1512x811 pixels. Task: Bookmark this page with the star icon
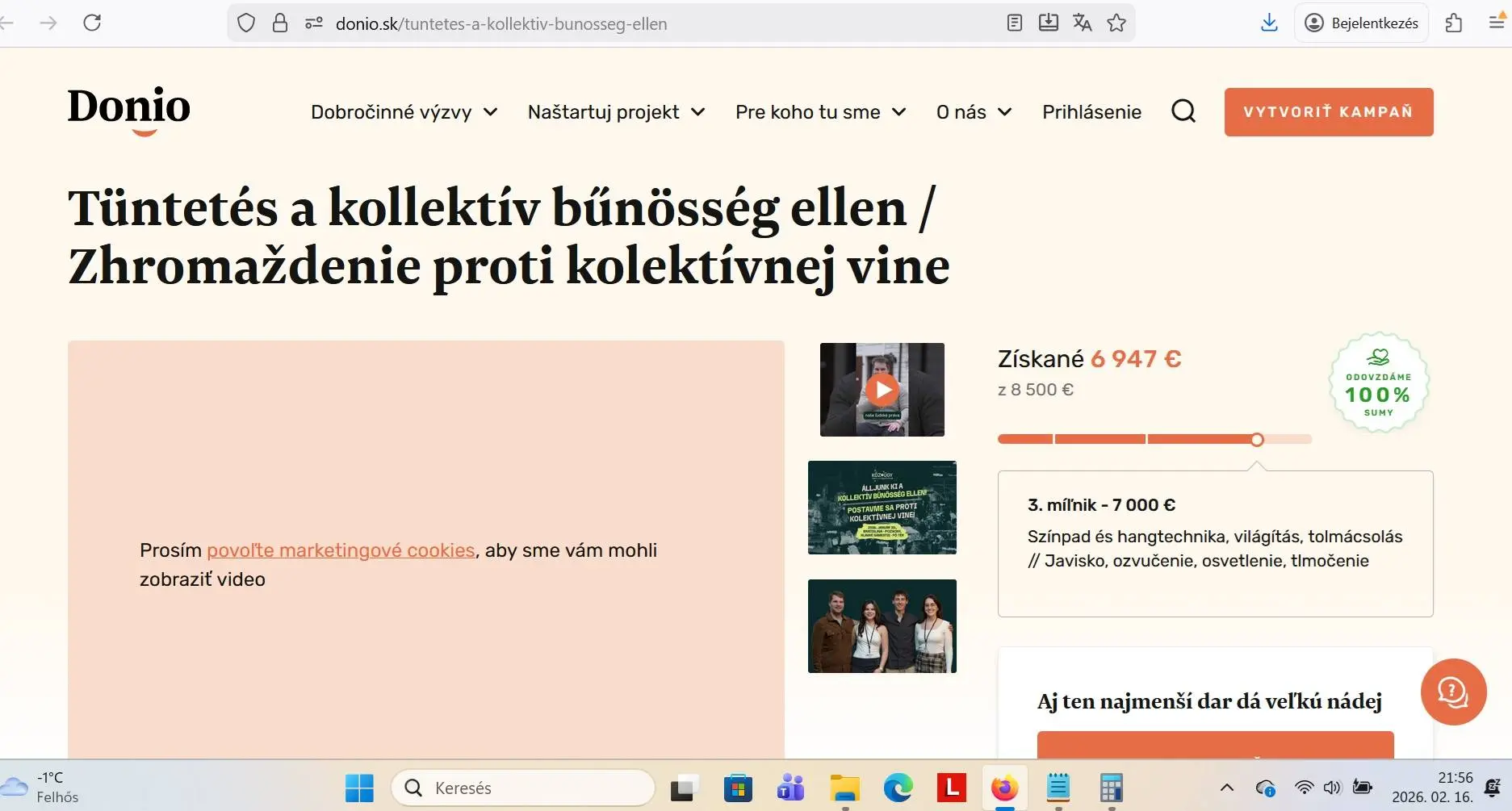coord(1116,23)
